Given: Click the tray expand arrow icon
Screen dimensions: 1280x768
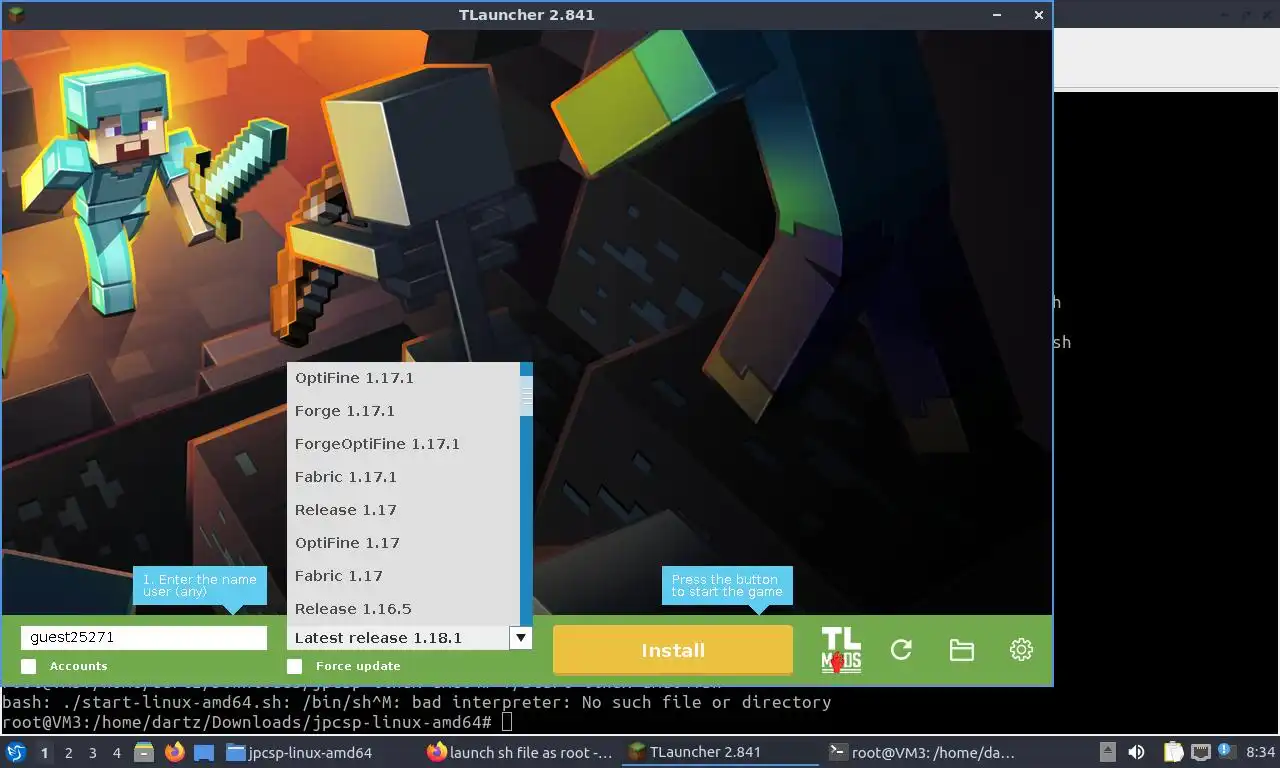Looking at the screenshot, I should 1108,752.
